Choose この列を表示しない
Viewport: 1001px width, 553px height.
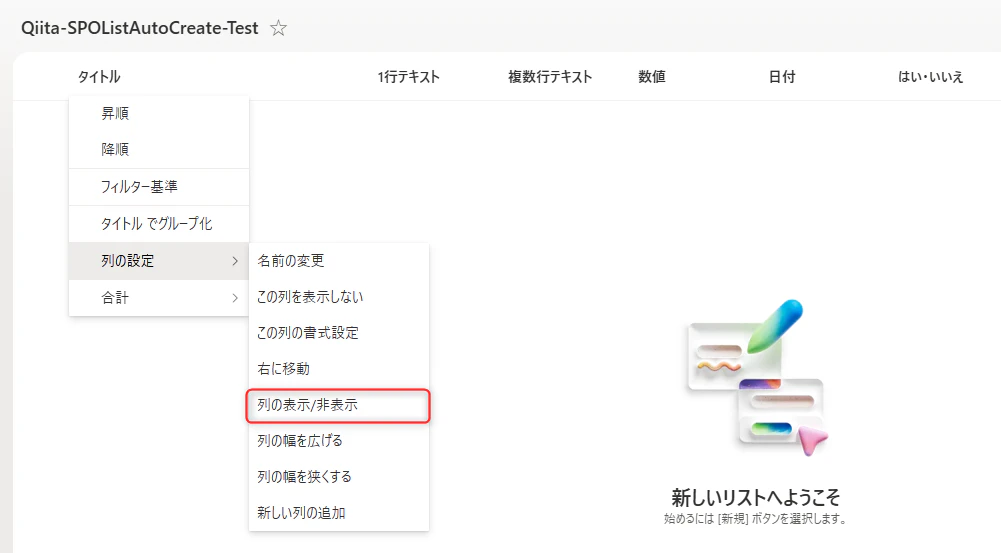tap(338, 297)
